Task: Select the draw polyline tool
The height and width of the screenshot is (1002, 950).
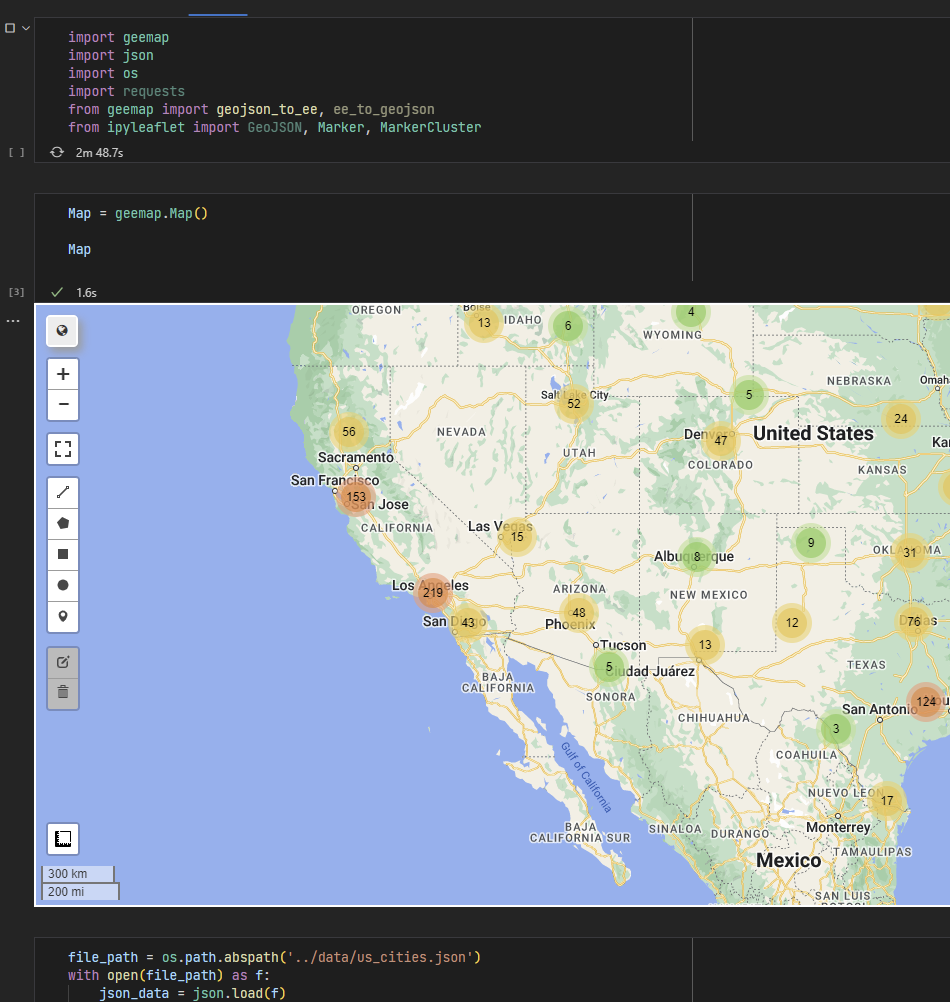Action: tap(63, 491)
